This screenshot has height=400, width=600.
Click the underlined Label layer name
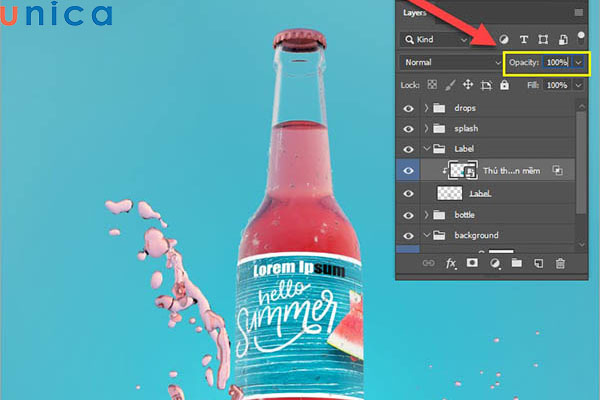click(480, 194)
